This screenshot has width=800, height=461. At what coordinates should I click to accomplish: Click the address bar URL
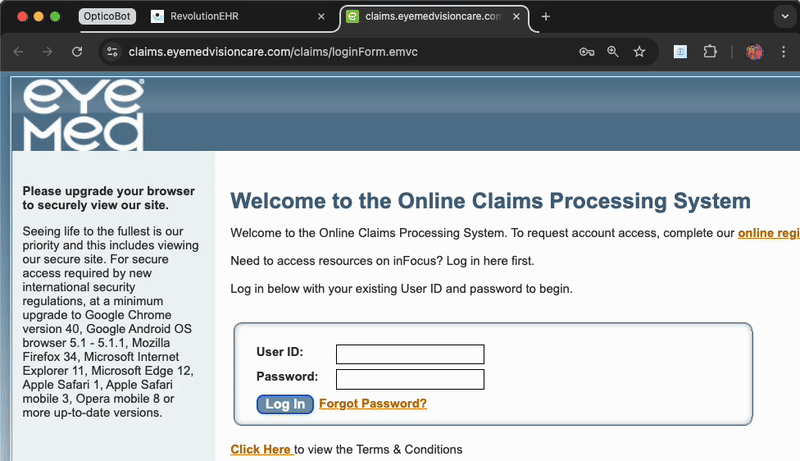click(273, 52)
